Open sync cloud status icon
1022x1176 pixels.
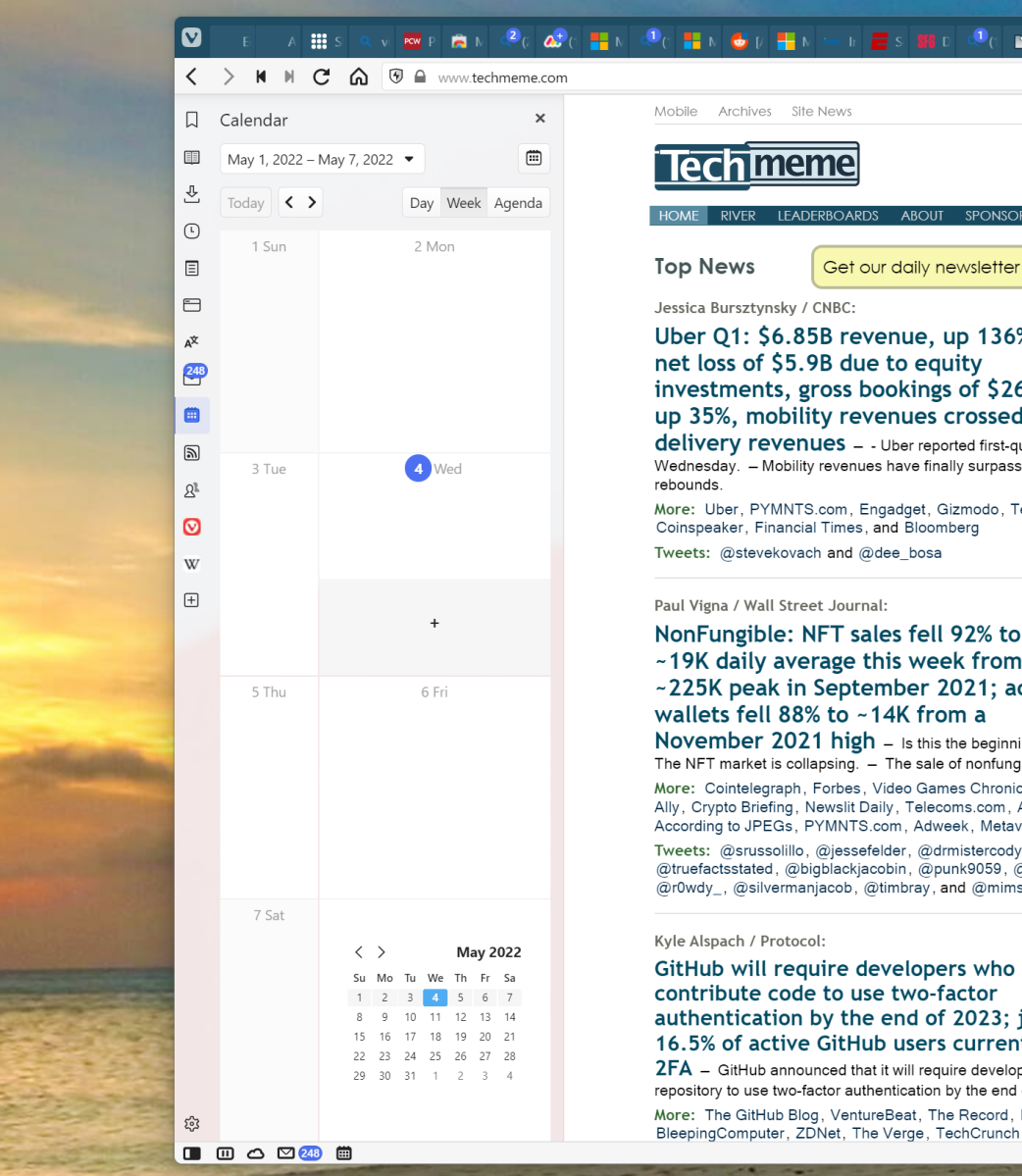click(256, 1153)
